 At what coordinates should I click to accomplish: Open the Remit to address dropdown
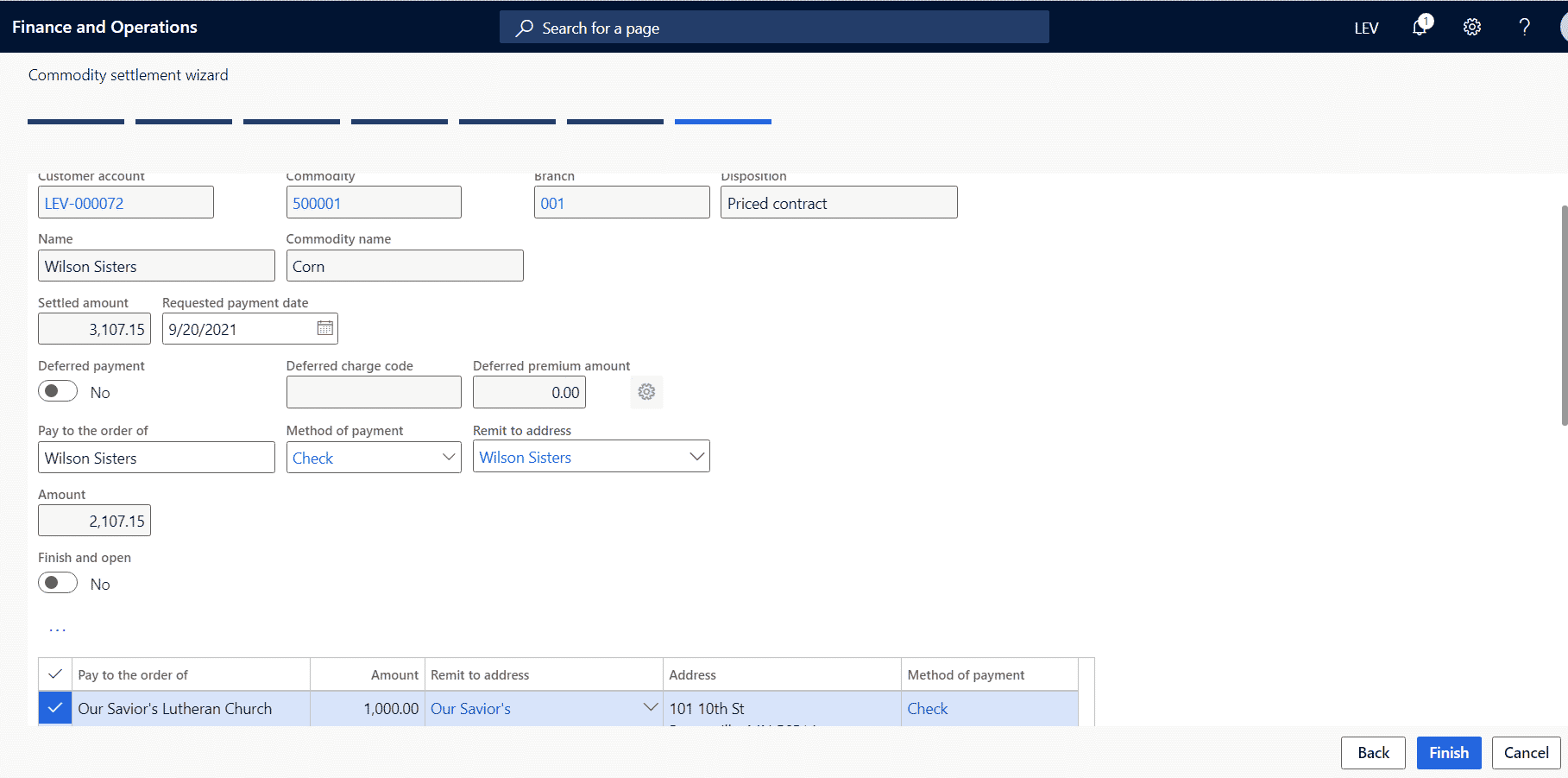click(696, 457)
